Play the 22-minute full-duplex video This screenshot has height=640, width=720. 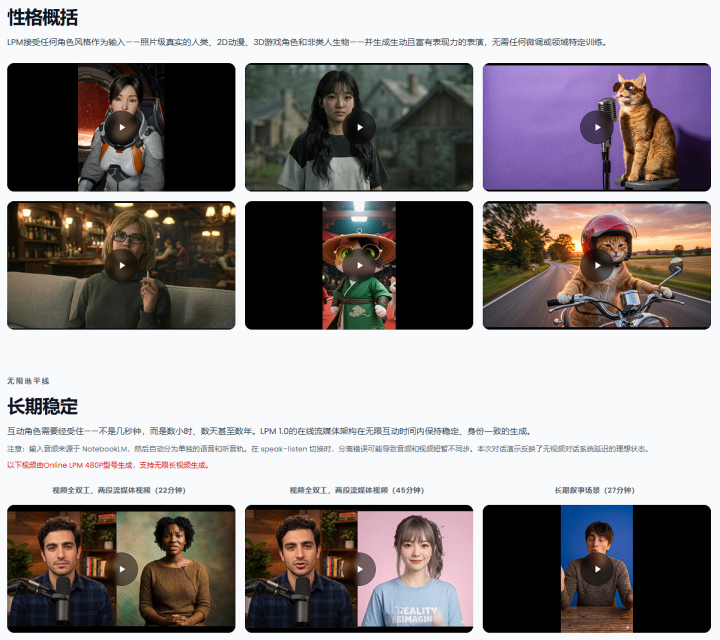[121, 569]
